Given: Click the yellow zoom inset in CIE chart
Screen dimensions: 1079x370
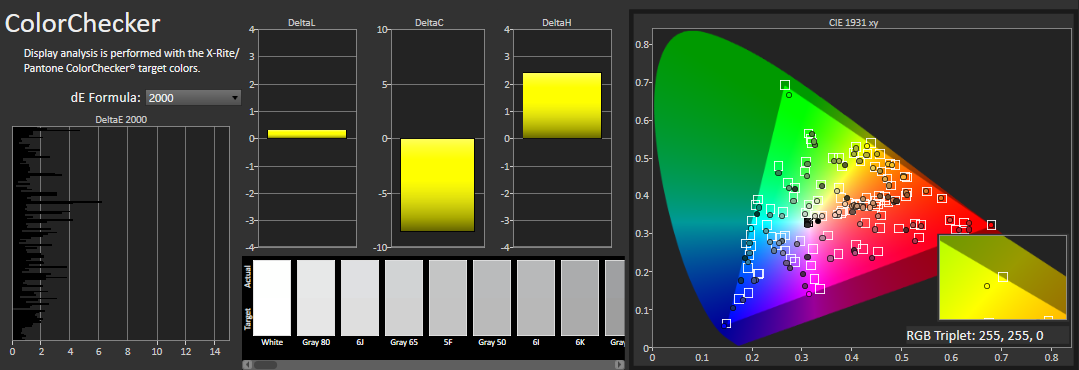Looking at the screenshot, I should (1002, 277).
